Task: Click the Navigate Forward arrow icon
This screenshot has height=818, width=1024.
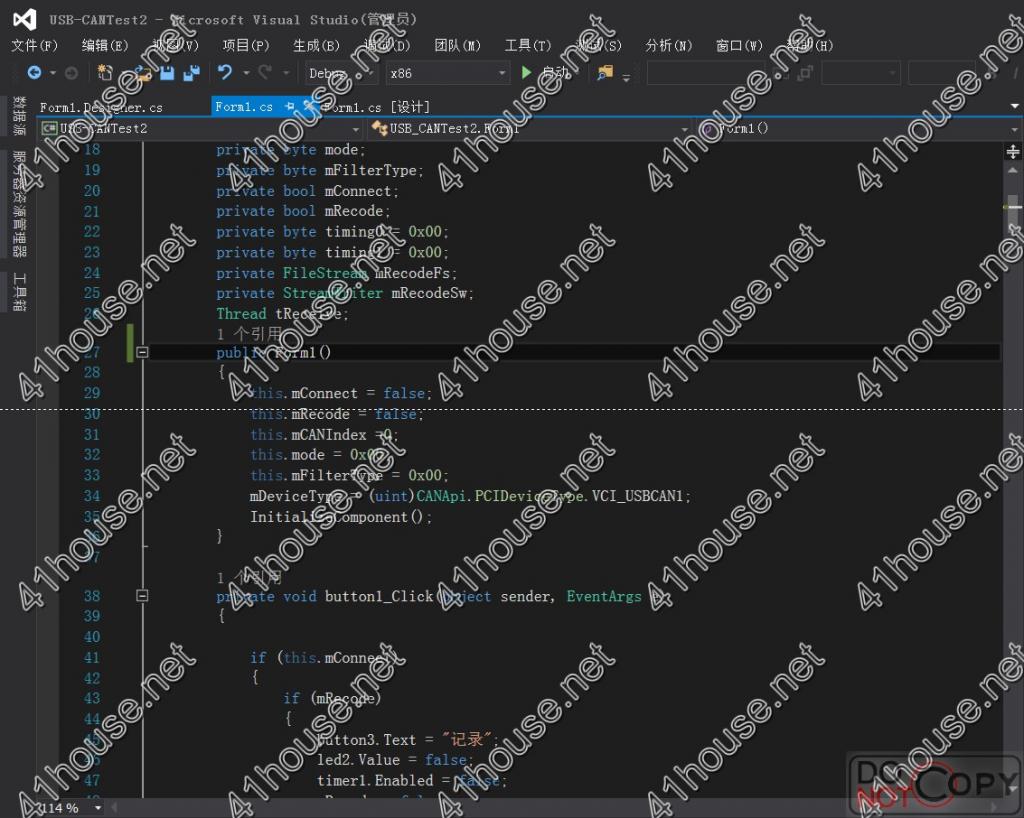Action: [71, 72]
